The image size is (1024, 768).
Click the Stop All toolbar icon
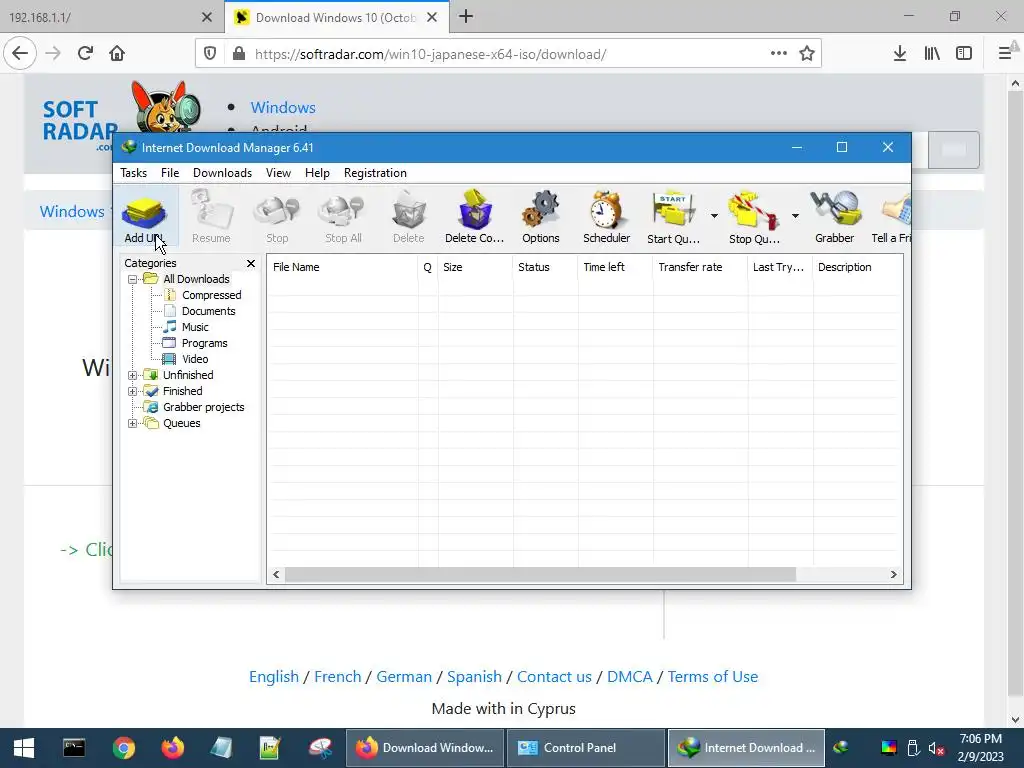point(344,218)
